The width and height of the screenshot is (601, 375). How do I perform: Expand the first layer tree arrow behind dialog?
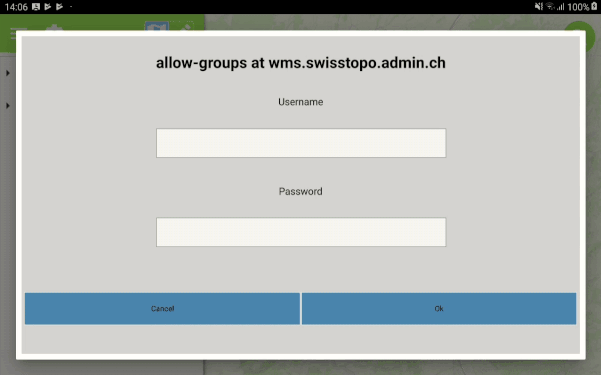click(x=8, y=73)
